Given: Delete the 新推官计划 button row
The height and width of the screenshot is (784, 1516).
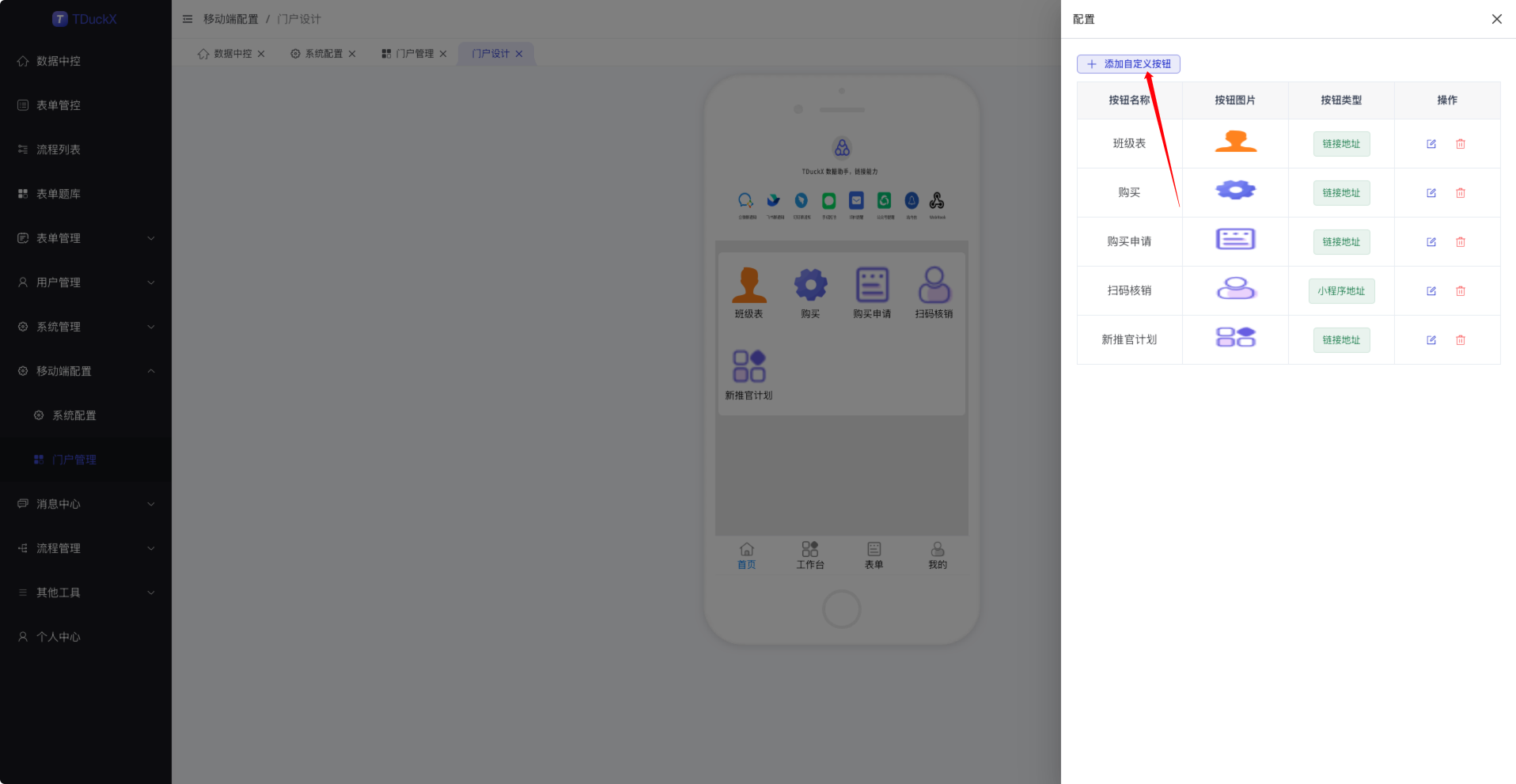Looking at the screenshot, I should [1461, 340].
